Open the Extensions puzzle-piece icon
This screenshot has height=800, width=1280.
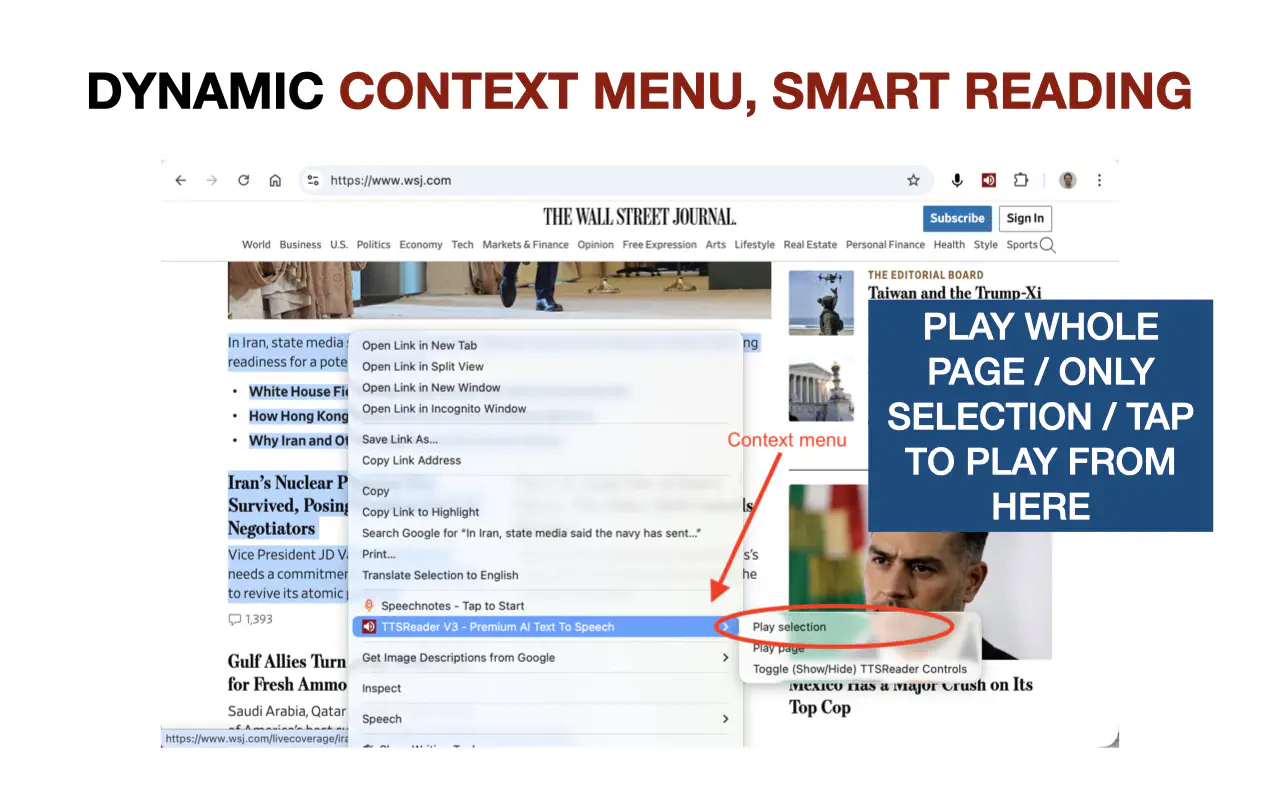click(1021, 180)
